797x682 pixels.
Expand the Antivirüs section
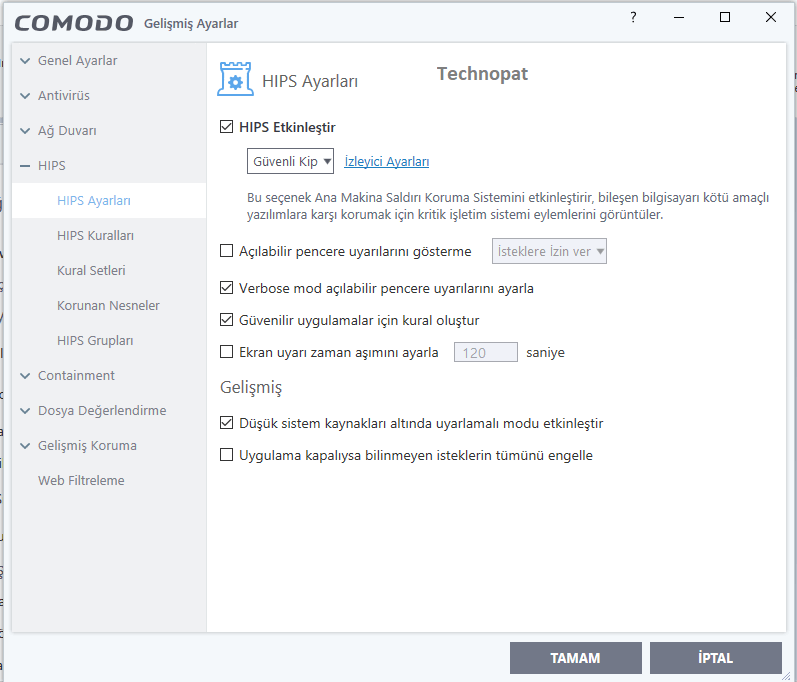(25, 96)
